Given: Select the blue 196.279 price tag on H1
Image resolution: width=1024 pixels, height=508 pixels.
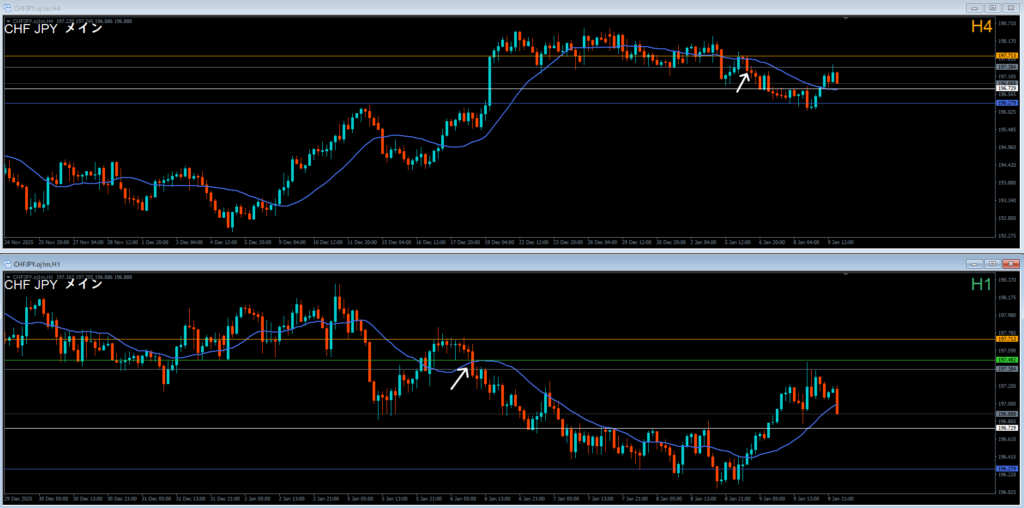Looking at the screenshot, I should (1007, 469).
